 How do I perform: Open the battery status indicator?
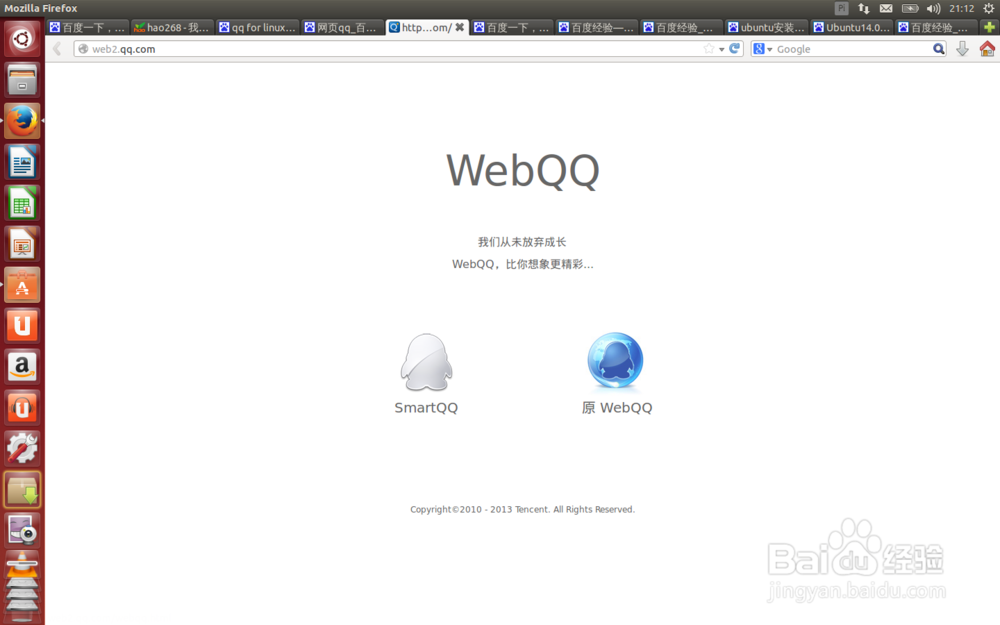click(x=909, y=8)
